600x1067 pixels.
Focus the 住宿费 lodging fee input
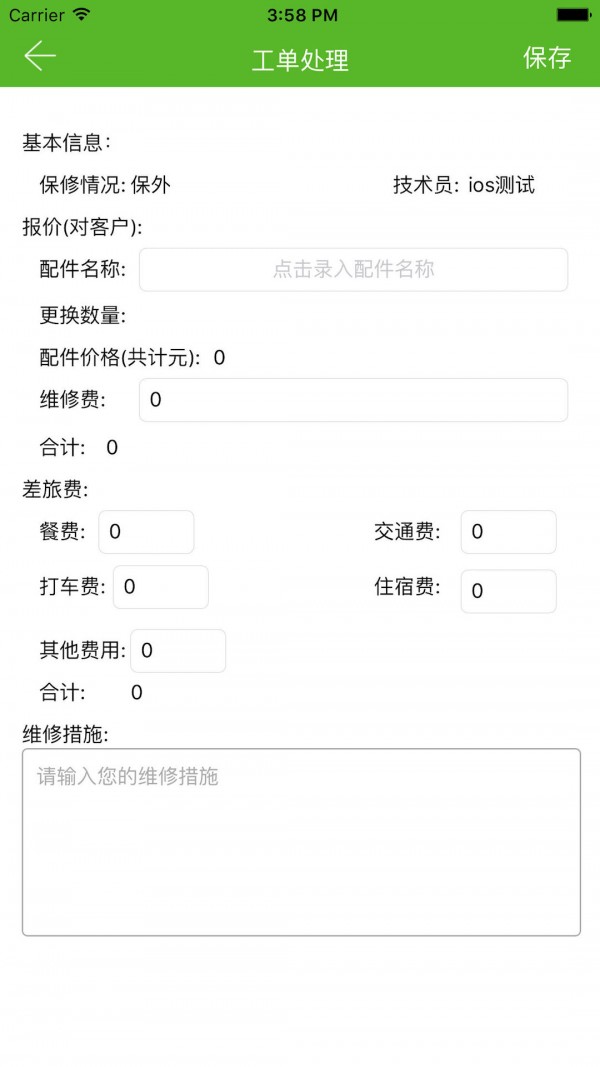click(x=508, y=591)
